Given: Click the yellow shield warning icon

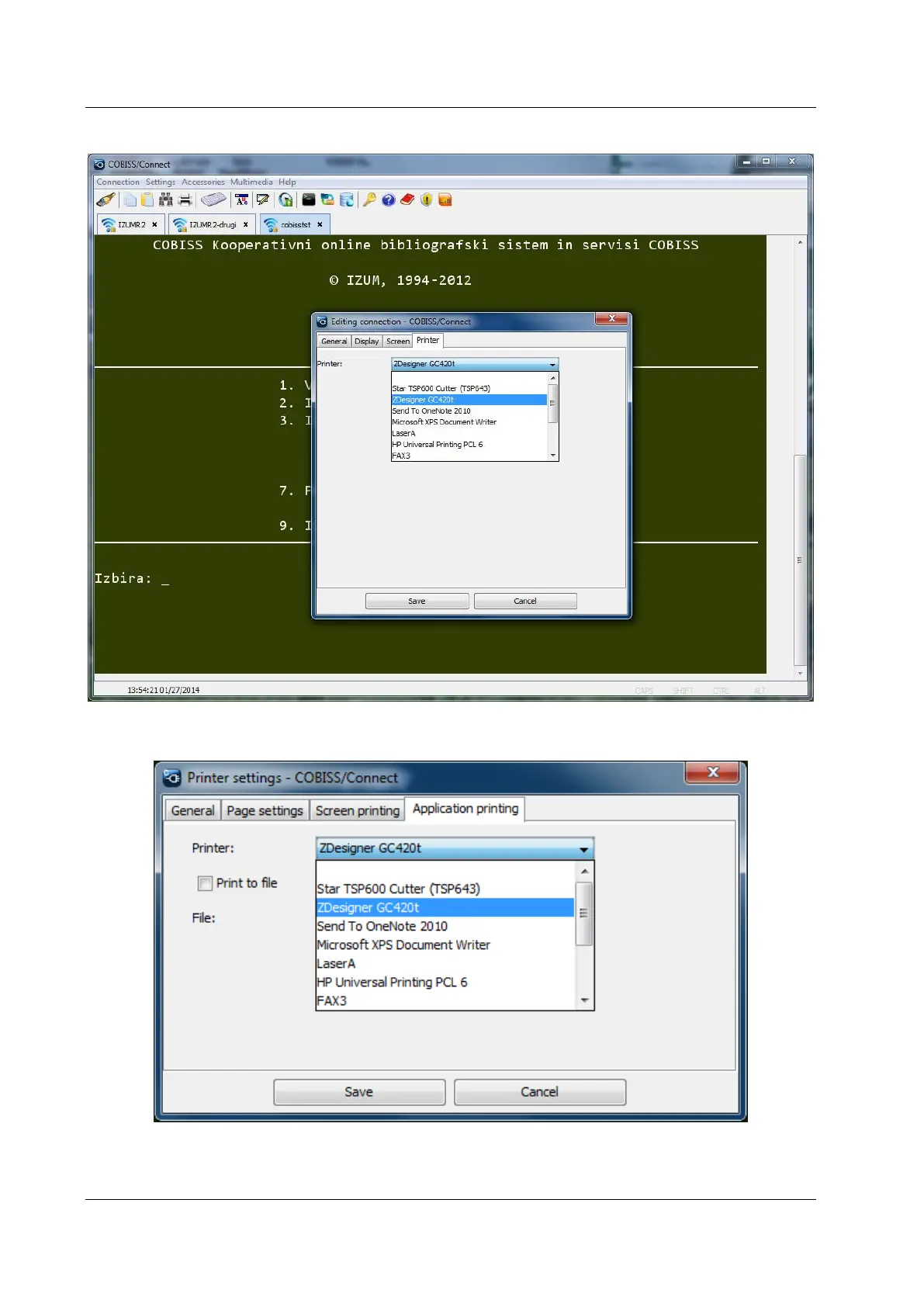Looking at the screenshot, I should (x=427, y=200).
